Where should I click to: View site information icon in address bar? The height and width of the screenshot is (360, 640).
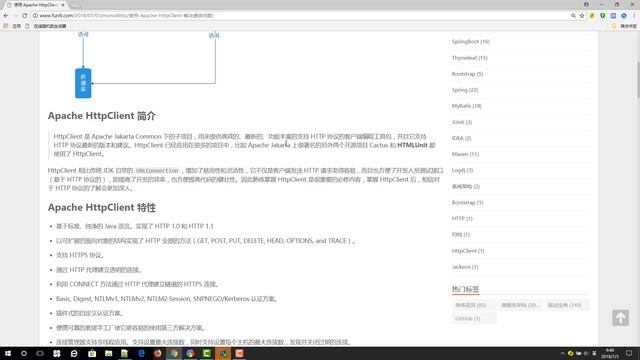click(x=35, y=16)
